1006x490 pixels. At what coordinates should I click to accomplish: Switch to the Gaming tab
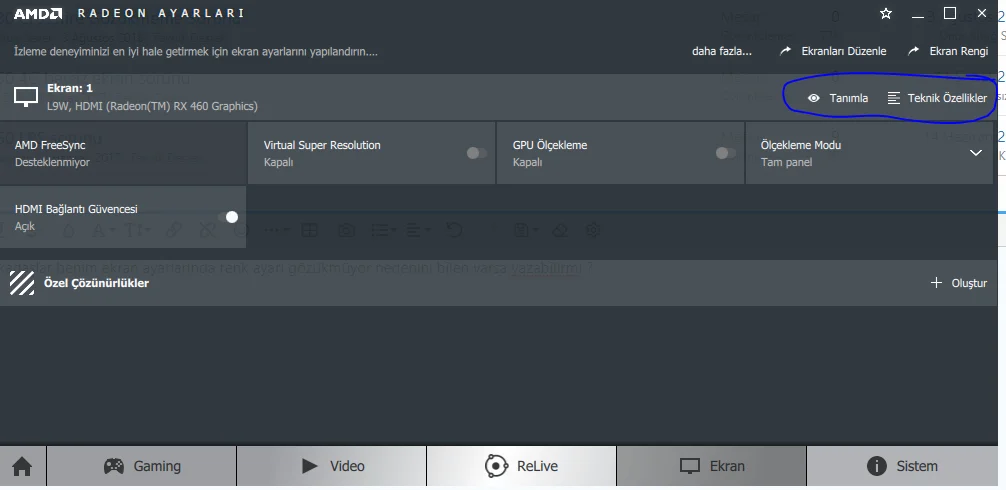pyautogui.click(x=142, y=466)
